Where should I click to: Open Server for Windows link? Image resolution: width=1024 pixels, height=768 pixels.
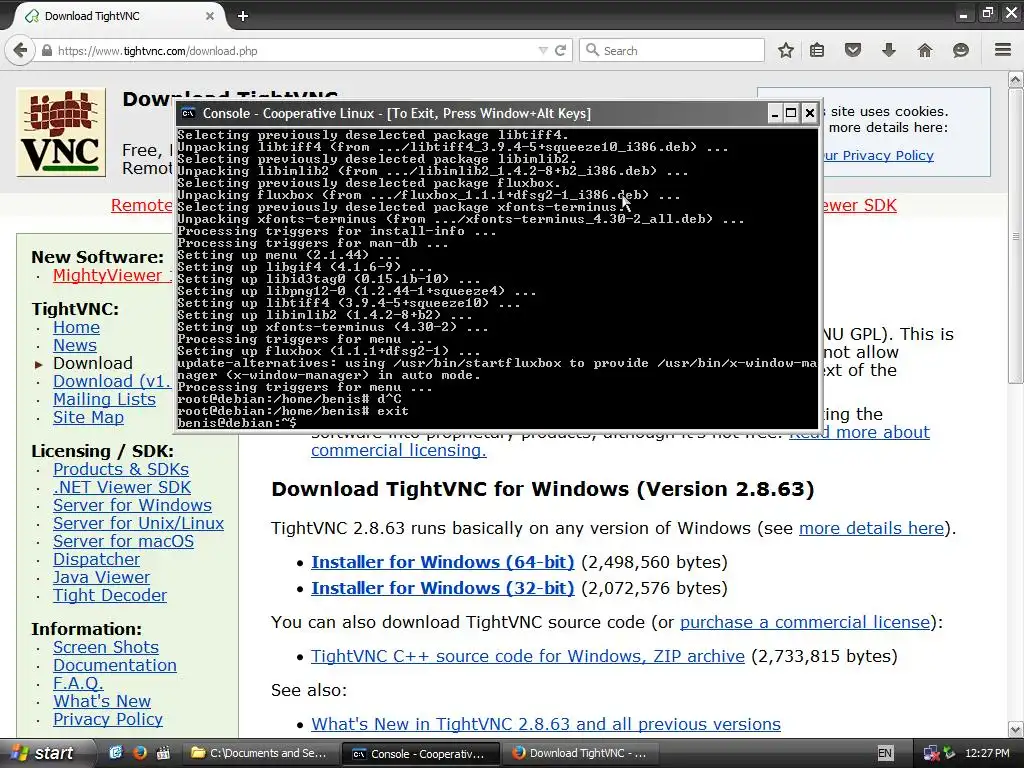pos(133,505)
